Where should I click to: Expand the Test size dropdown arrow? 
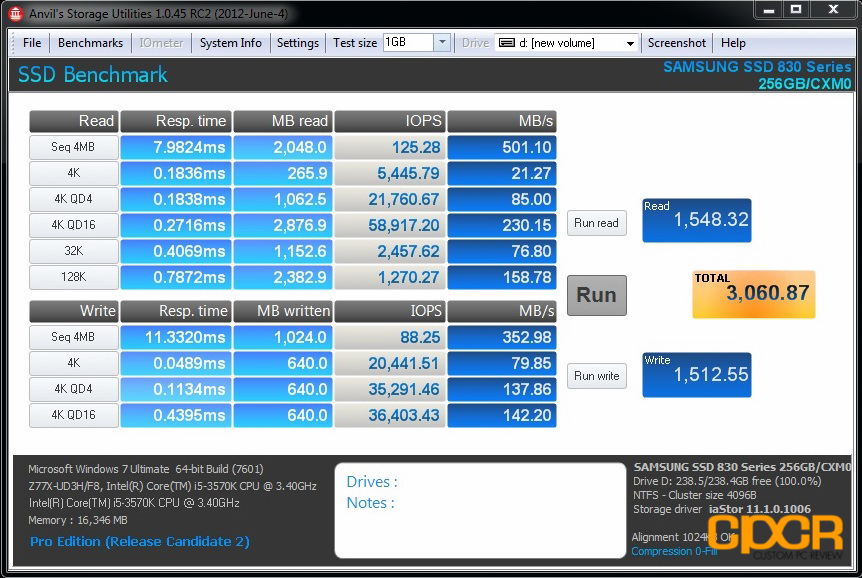click(442, 42)
